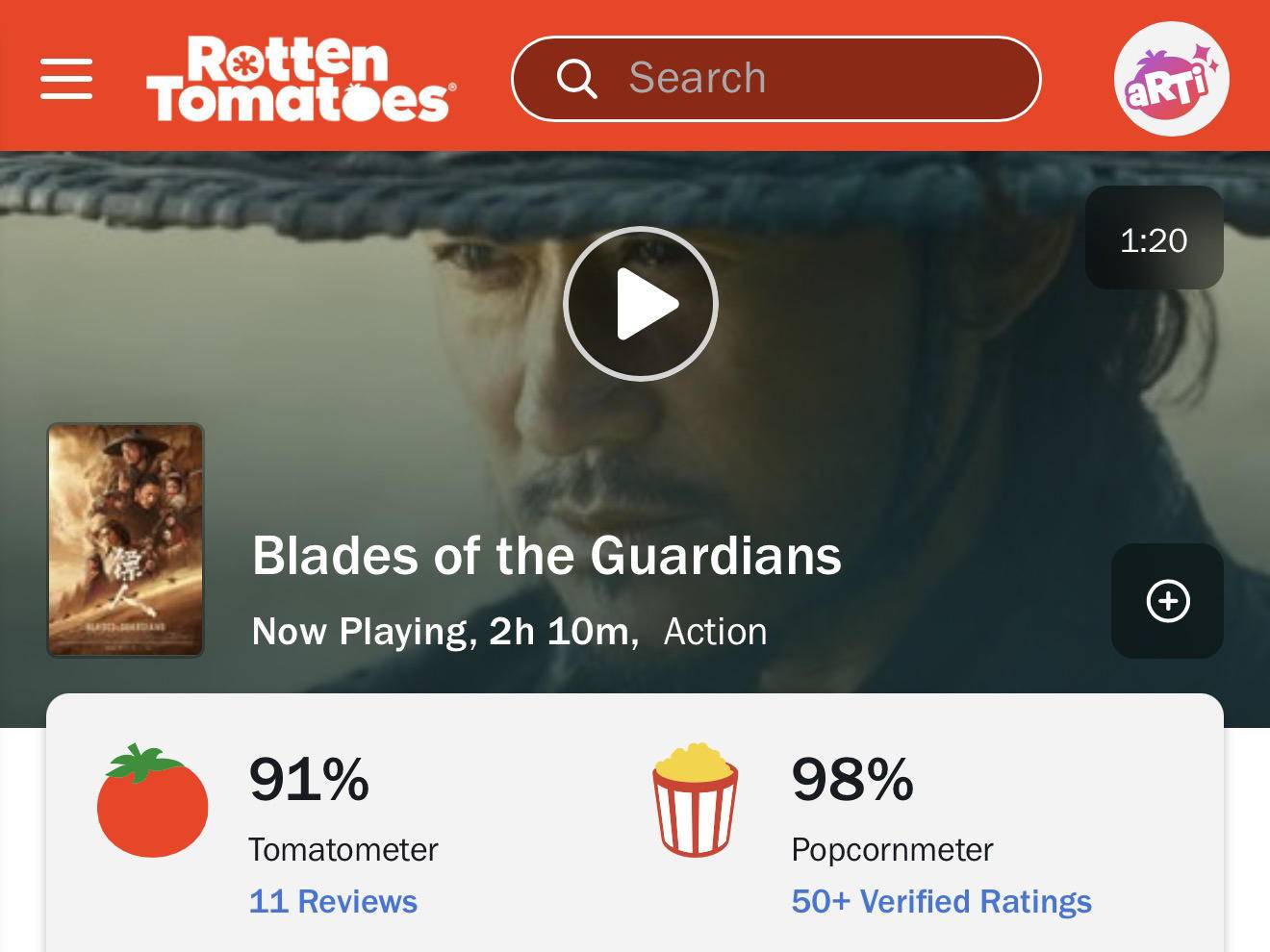
Task: Click the 1:20 trailer duration badge
Action: pyautogui.click(x=1154, y=238)
